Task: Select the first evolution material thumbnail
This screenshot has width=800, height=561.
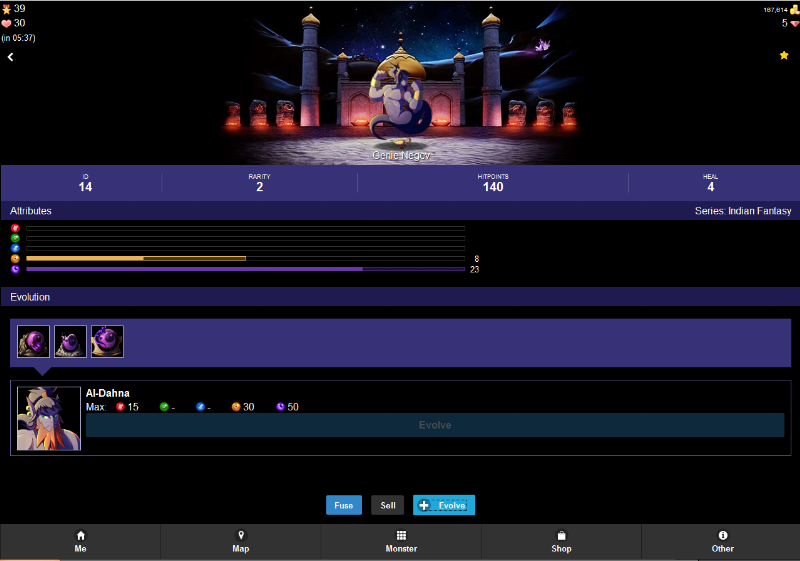Action: (33, 342)
